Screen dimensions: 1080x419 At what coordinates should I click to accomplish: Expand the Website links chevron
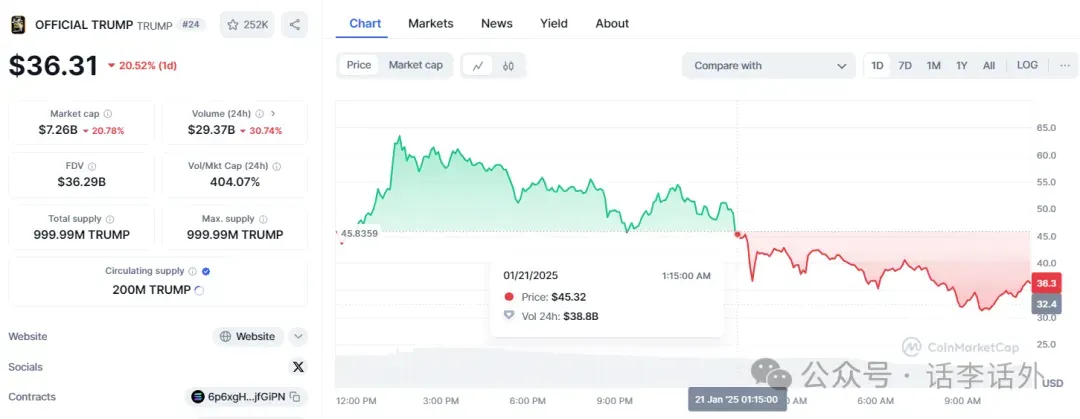(x=298, y=336)
